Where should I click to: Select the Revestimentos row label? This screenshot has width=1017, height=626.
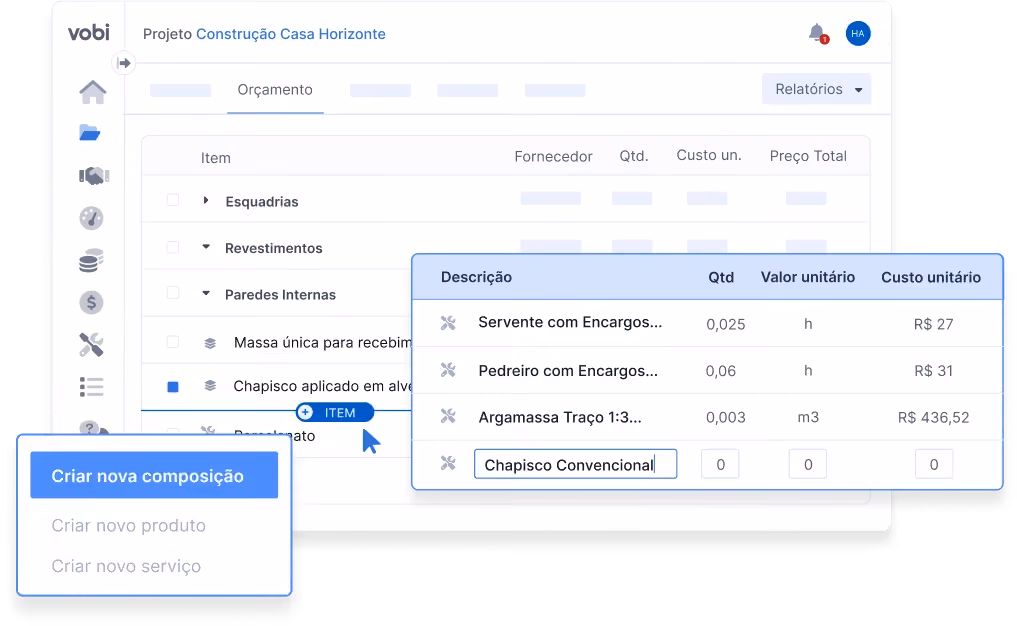pyautogui.click(x=274, y=248)
